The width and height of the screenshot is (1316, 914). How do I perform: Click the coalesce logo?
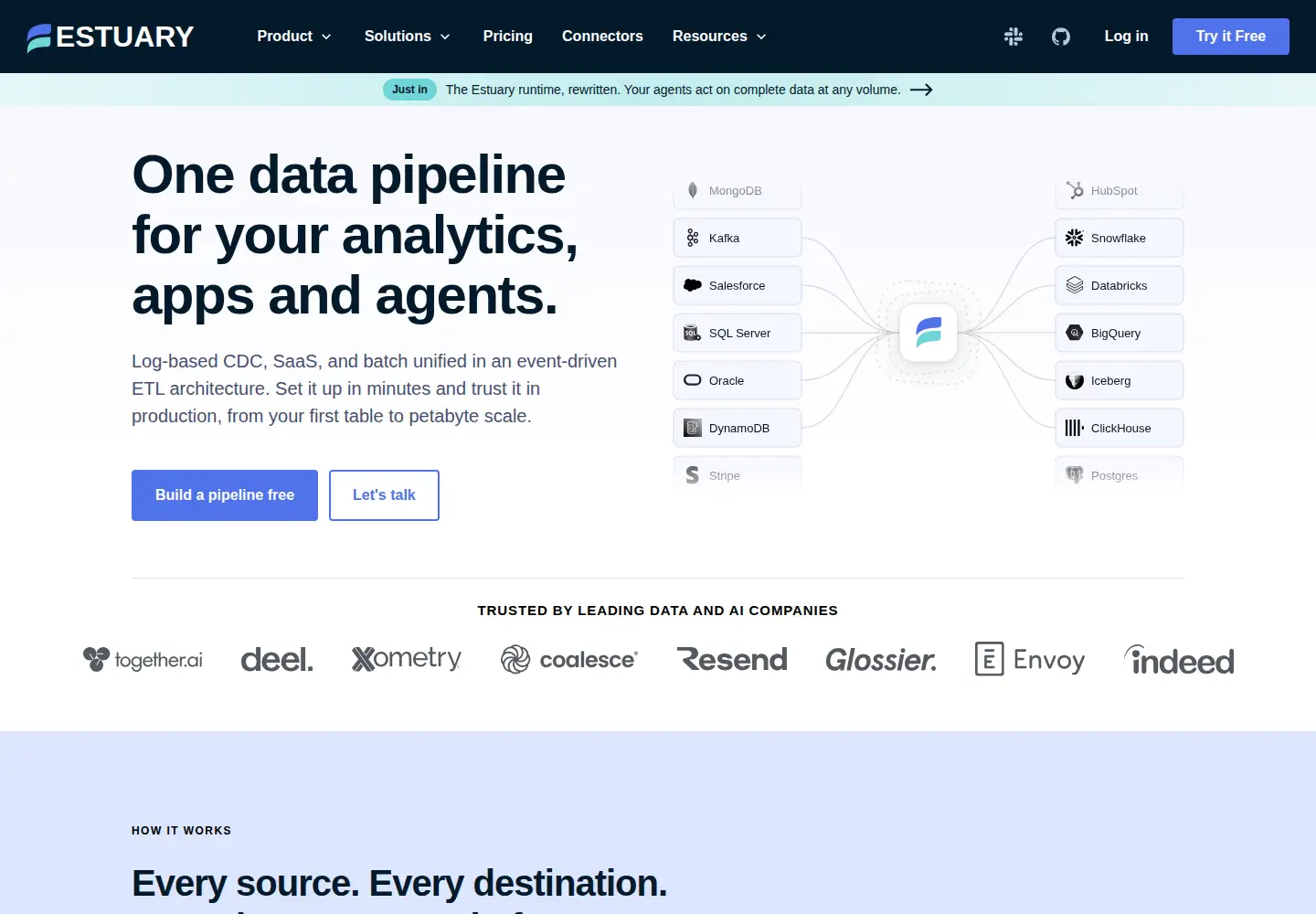[569, 659]
